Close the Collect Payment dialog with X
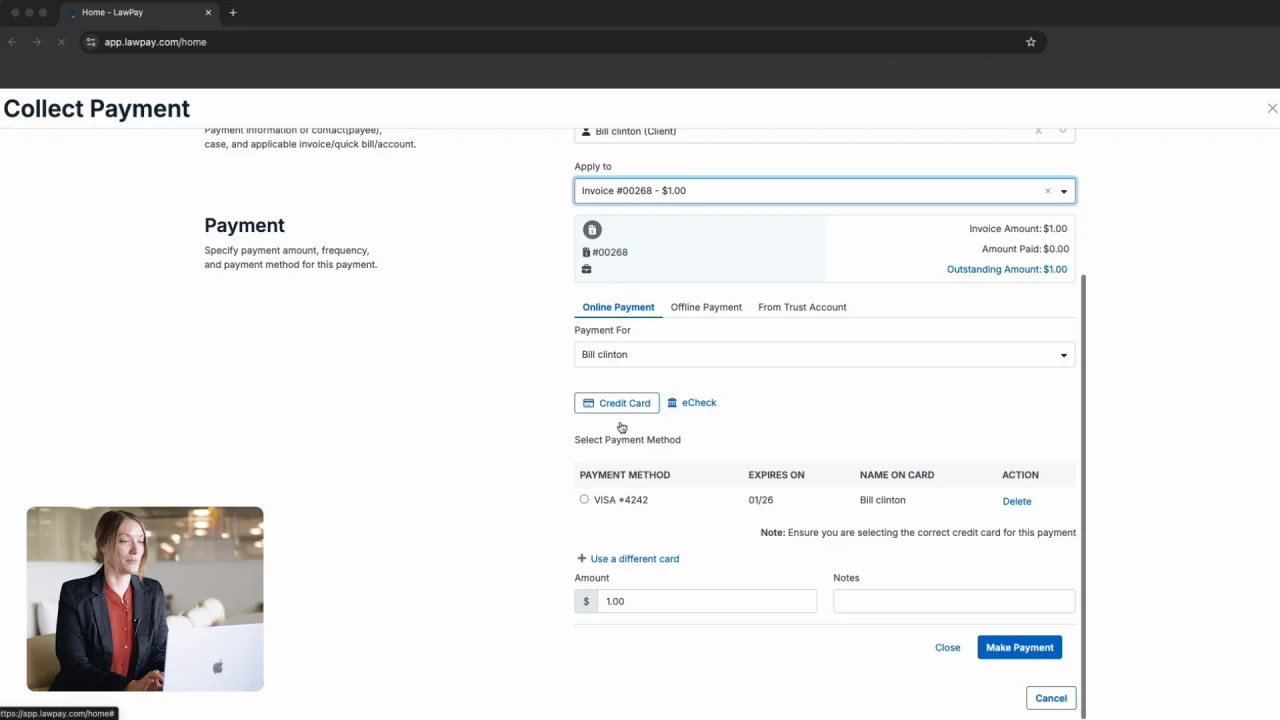 pyautogui.click(x=1272, y=108)
